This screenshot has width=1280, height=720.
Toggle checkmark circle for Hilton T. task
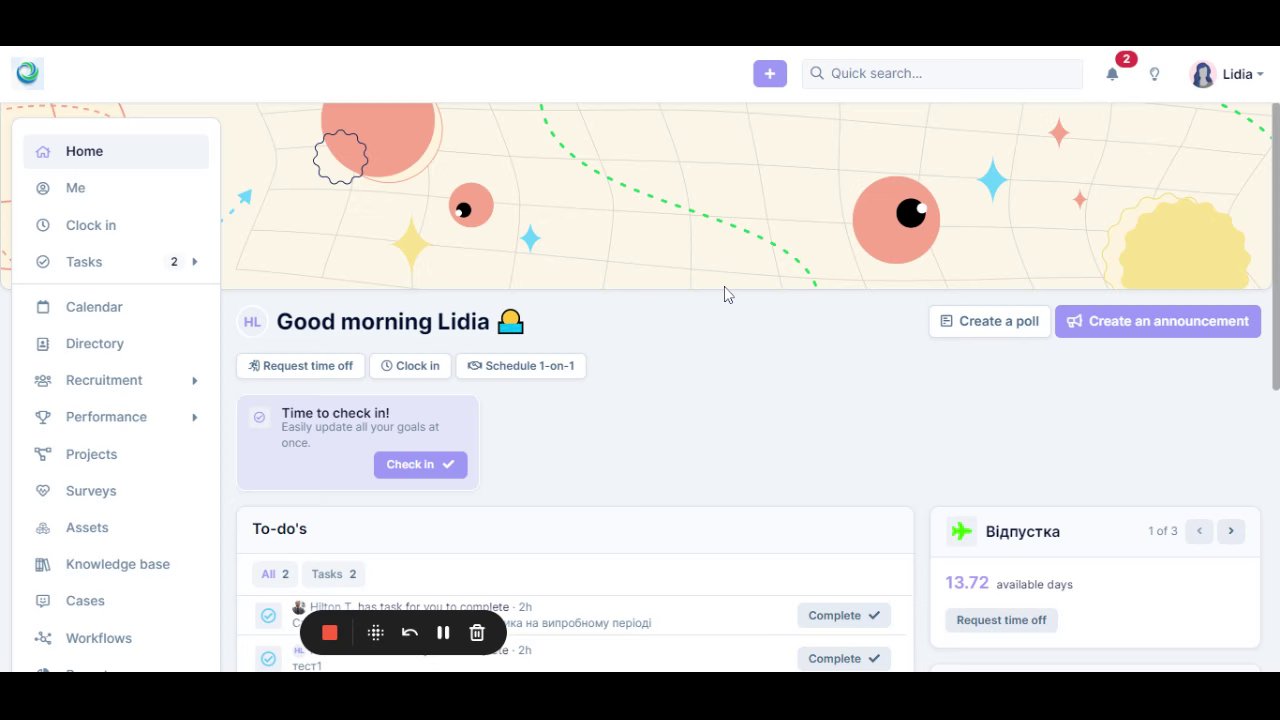[x=268, y=616]
